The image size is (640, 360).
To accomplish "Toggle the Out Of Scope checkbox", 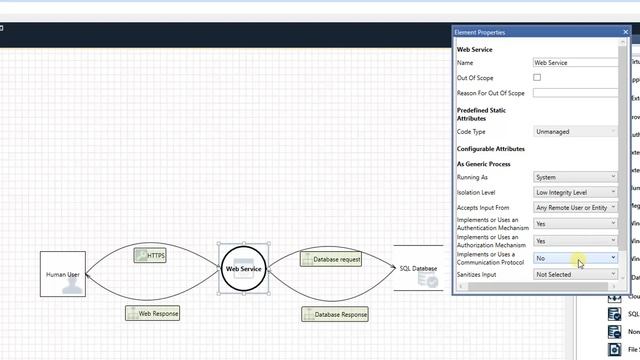I will (537, 77).
